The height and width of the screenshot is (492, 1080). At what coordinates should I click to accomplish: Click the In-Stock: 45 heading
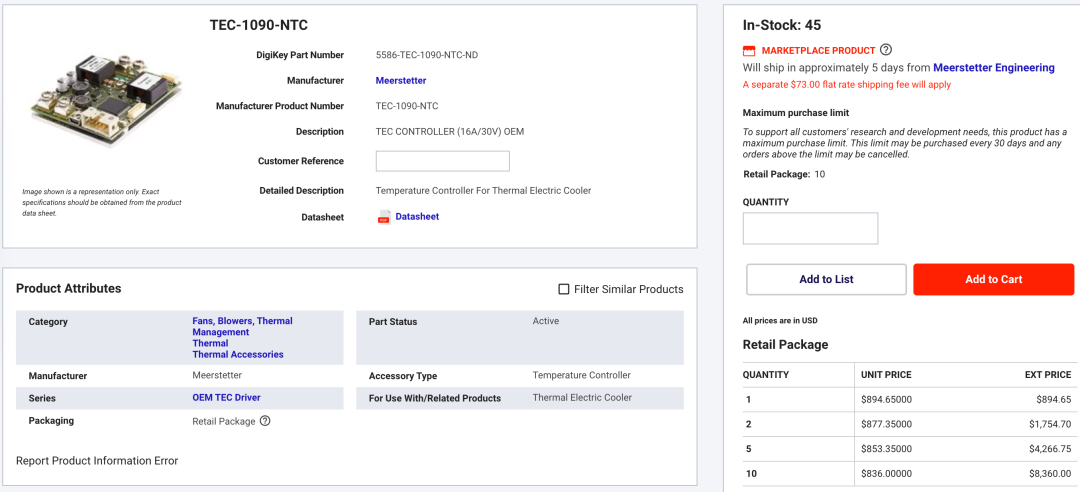click(782, 25)
